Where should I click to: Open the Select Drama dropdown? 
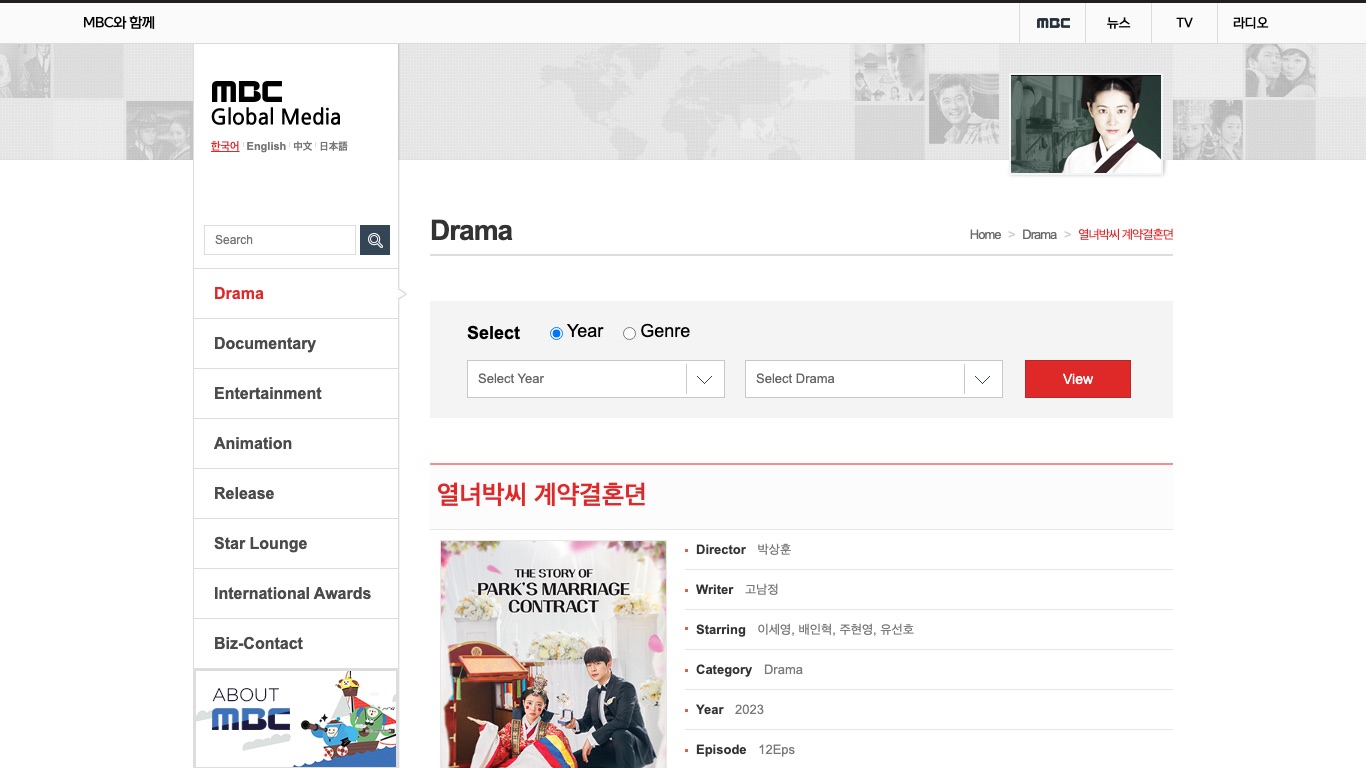[874, 379]
